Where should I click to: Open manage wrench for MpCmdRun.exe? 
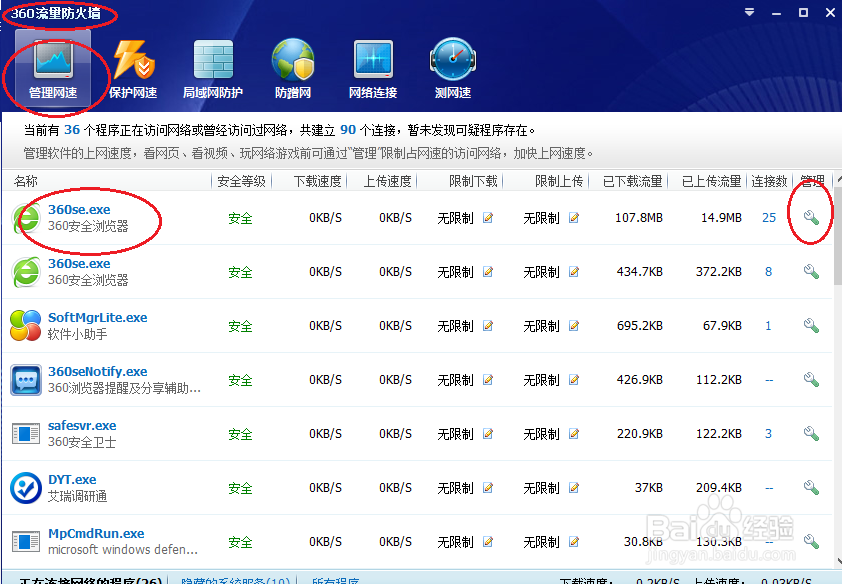point(811,541)
